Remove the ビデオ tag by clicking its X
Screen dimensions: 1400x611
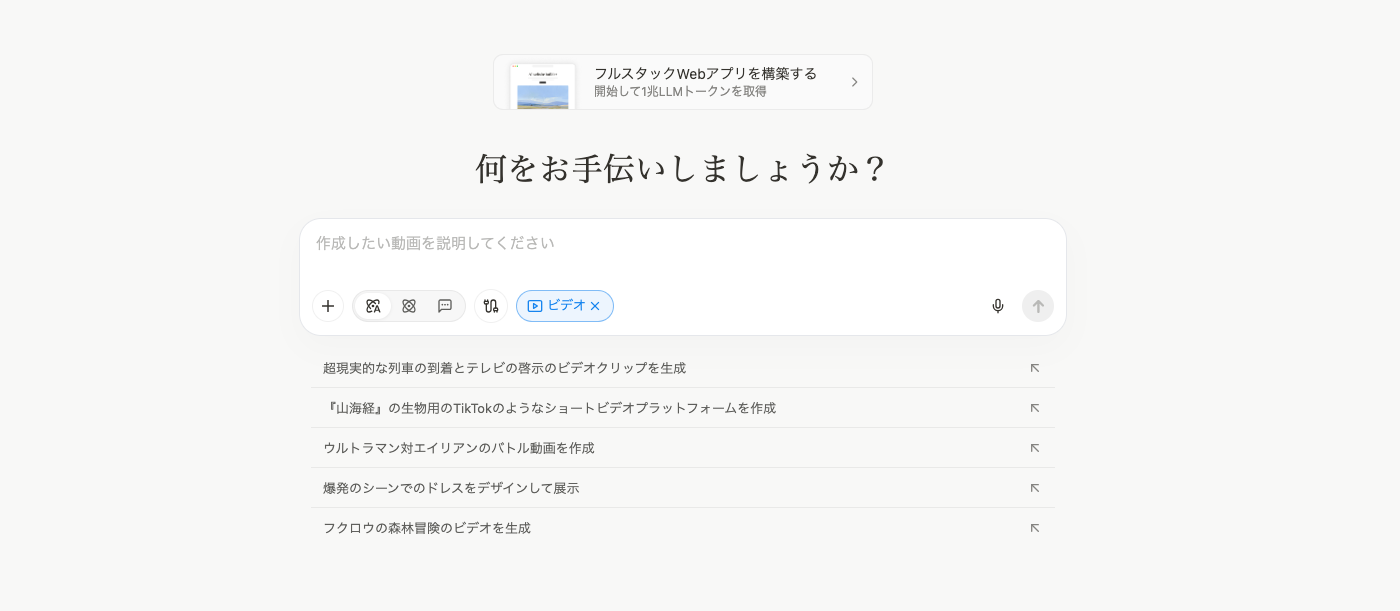tap(595, 306)
